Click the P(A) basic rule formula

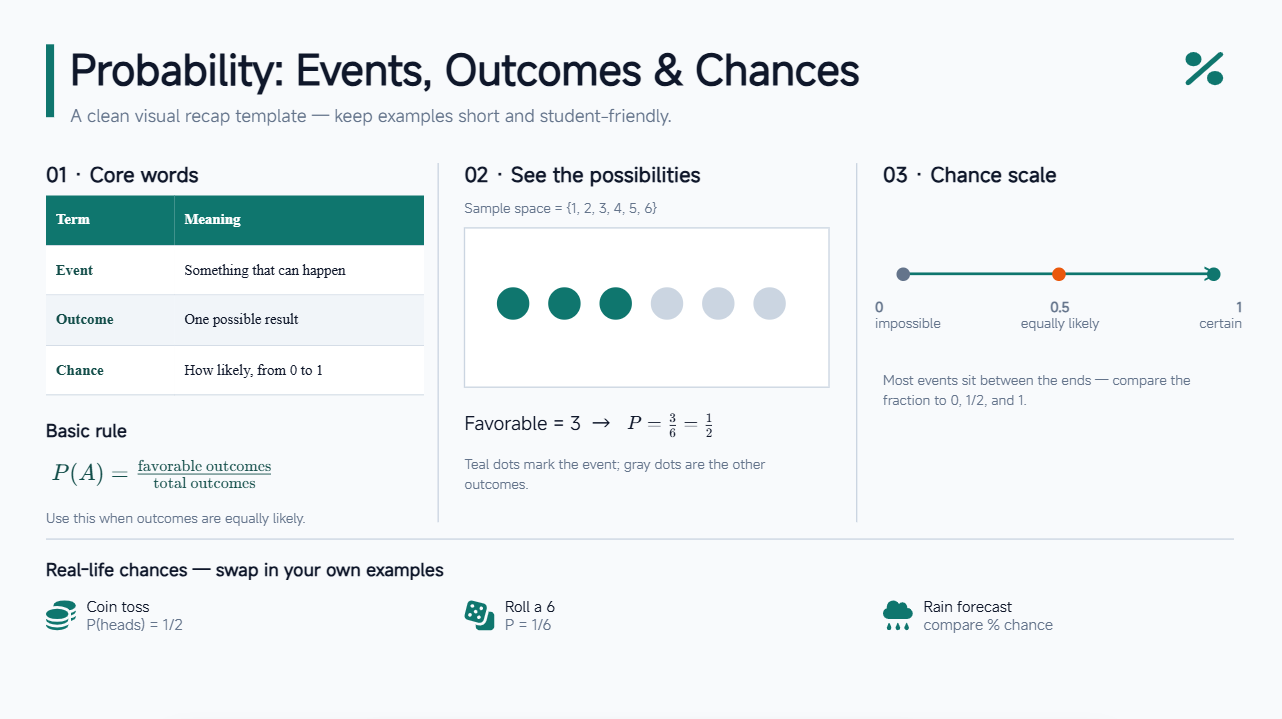point(162,473)
